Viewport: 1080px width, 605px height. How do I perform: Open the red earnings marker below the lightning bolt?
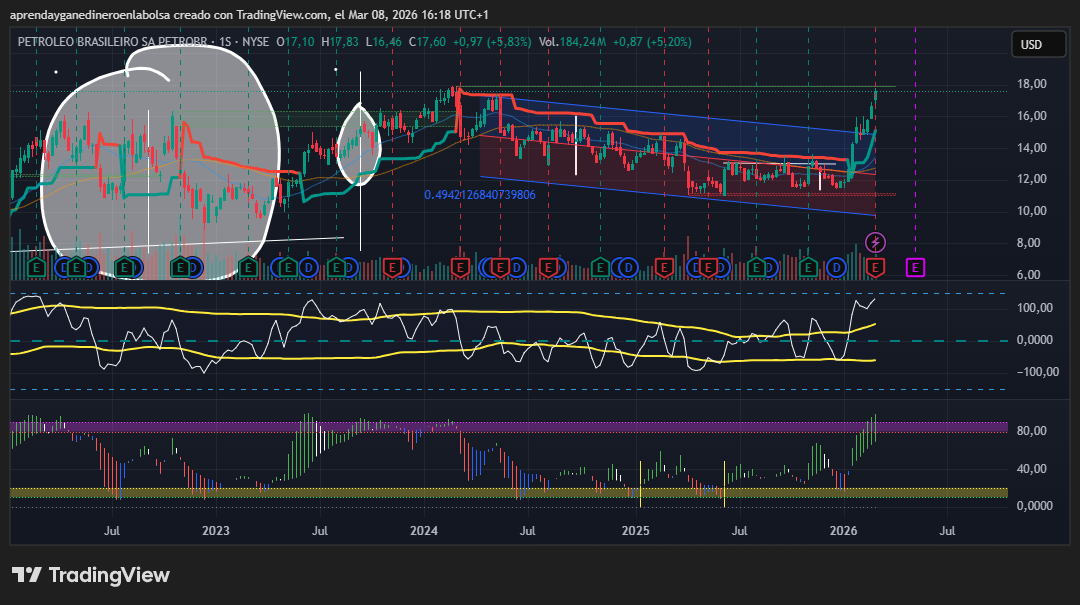875,267
